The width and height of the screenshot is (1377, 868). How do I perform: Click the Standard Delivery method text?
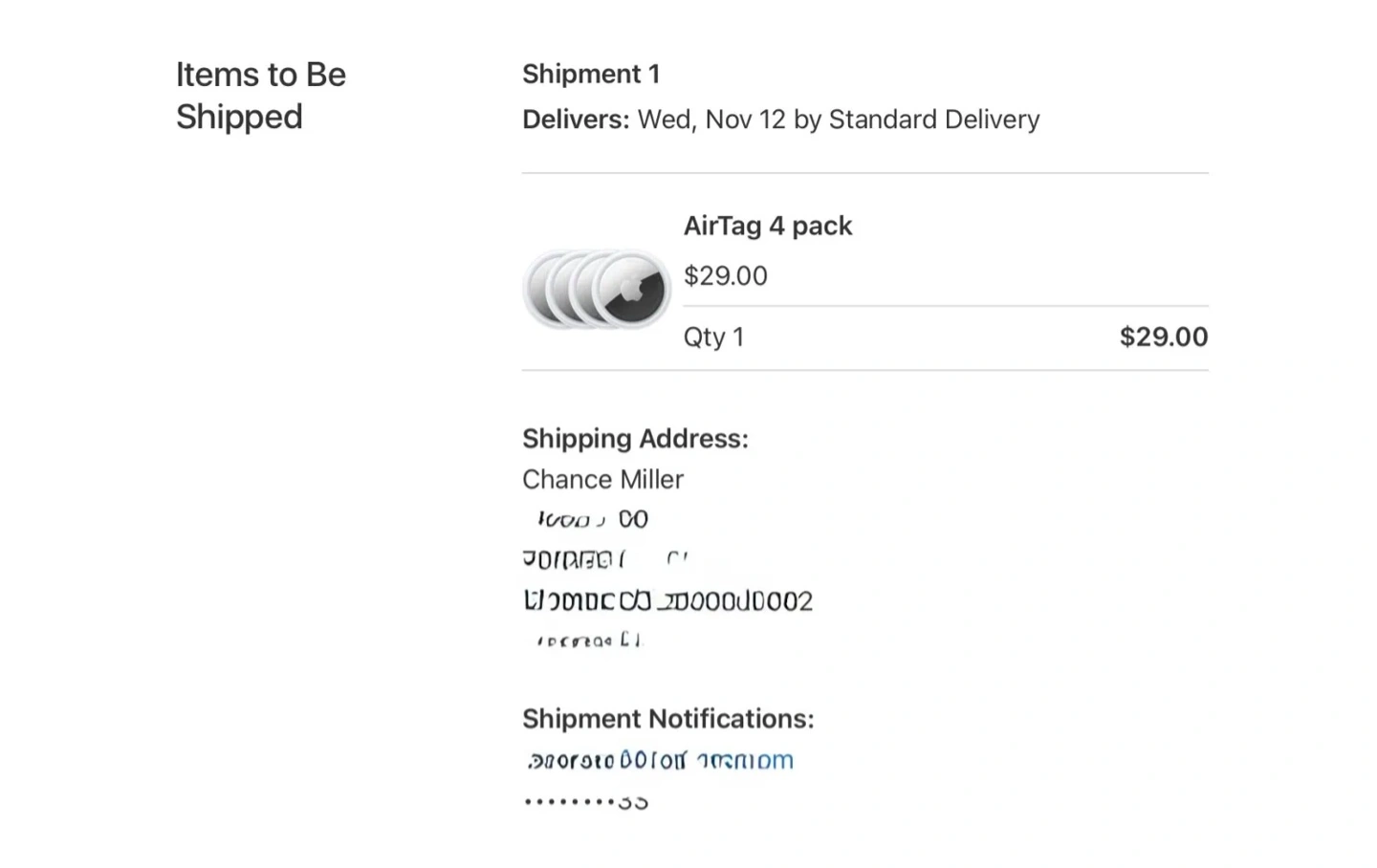[x=933, y=120]
